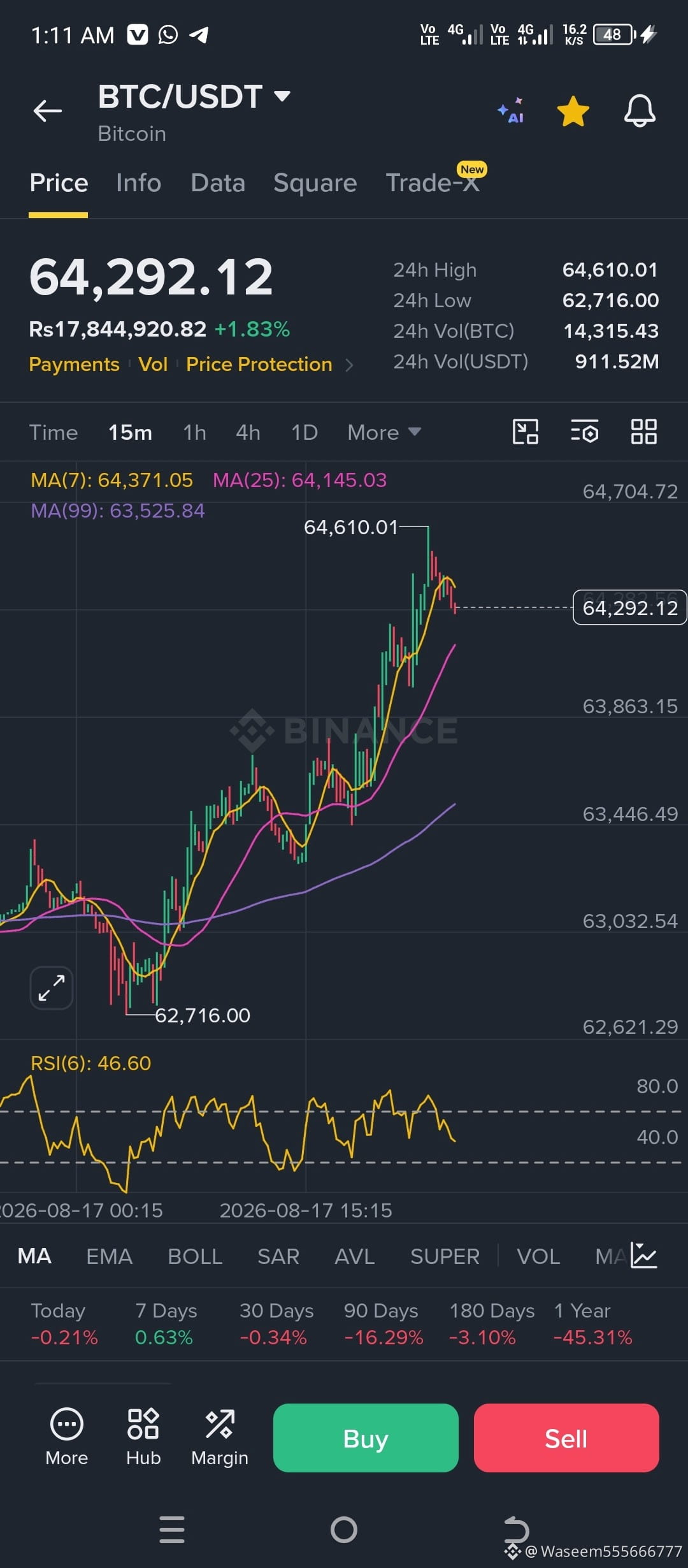
Task: Click the current price label 64,292.12
Action: [630, 607]
